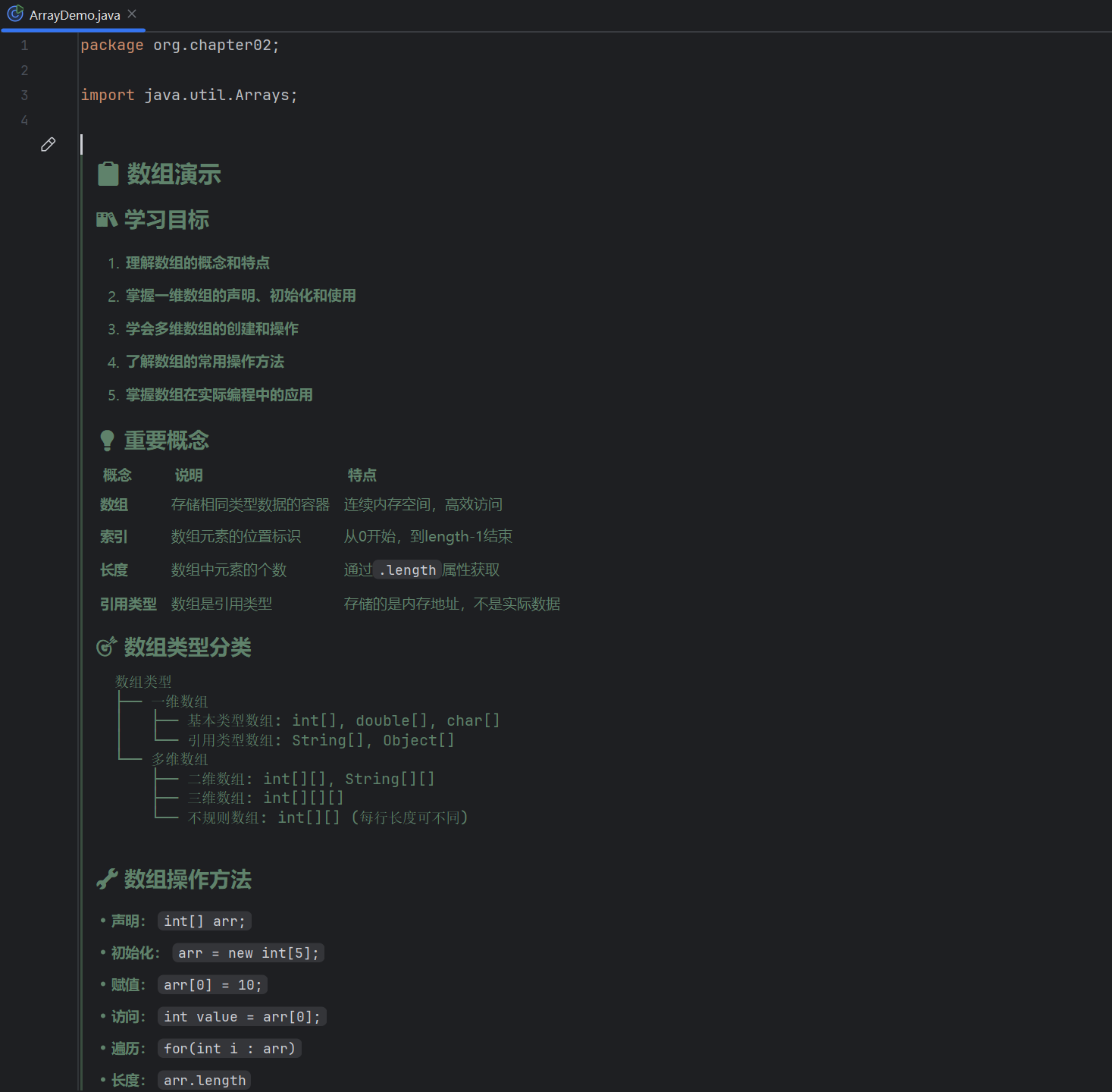Click the Java class icon on ArrayDemo tab

(x=15, y=14)
